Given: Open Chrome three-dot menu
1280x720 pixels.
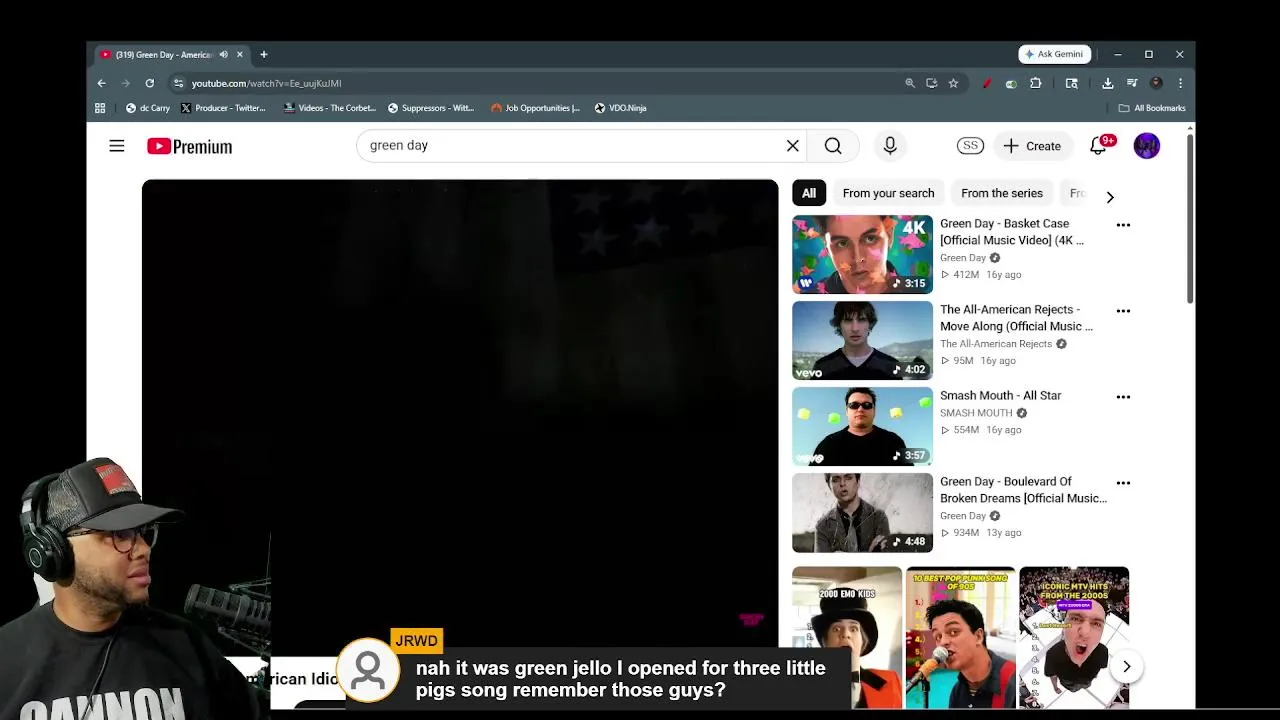Looking at the screenshot, I should coord(1180,83).
